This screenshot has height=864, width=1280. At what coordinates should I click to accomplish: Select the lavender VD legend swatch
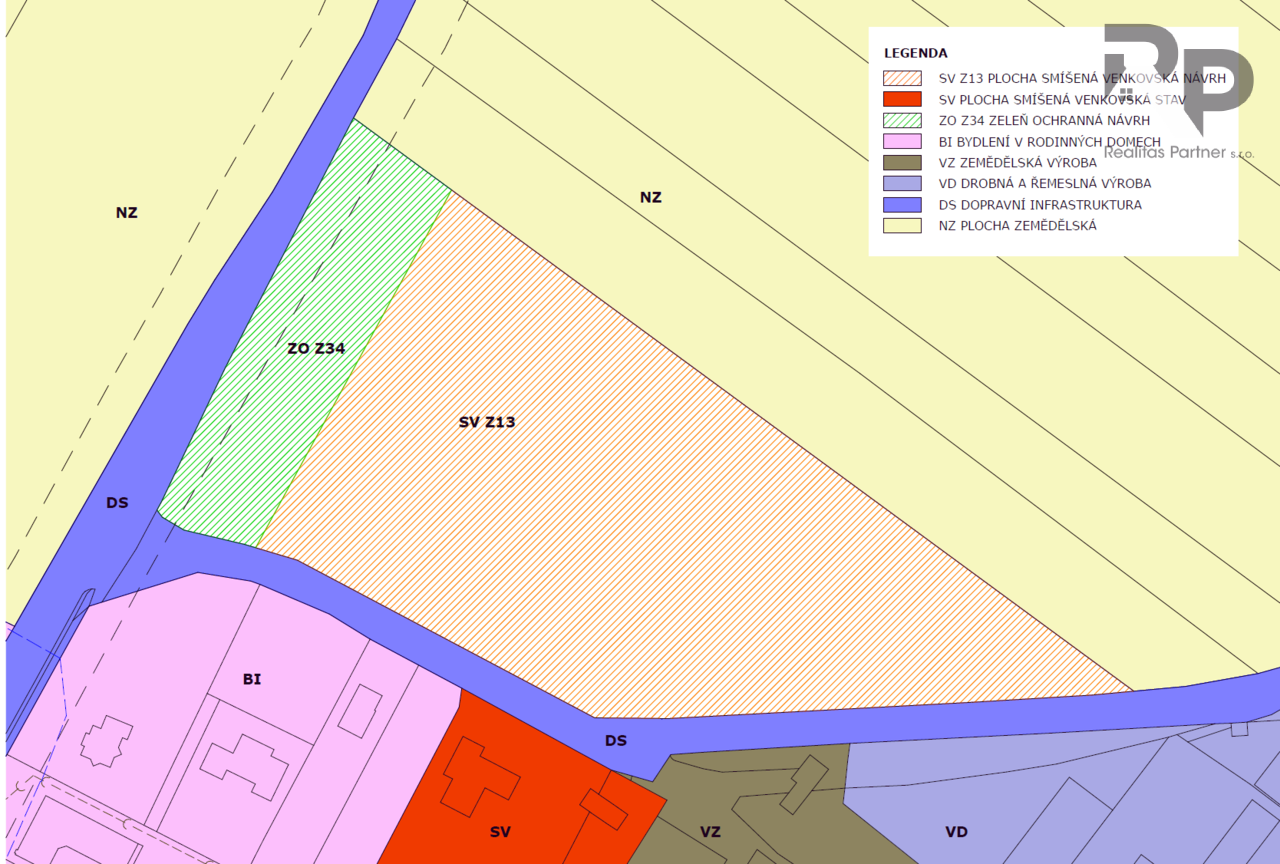click(901, 183)
